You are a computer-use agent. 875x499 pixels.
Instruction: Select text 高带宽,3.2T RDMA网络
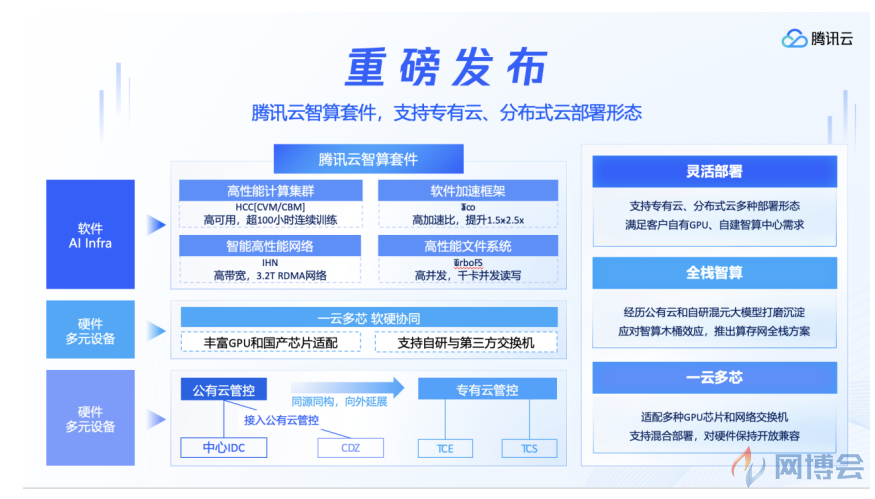270,276
